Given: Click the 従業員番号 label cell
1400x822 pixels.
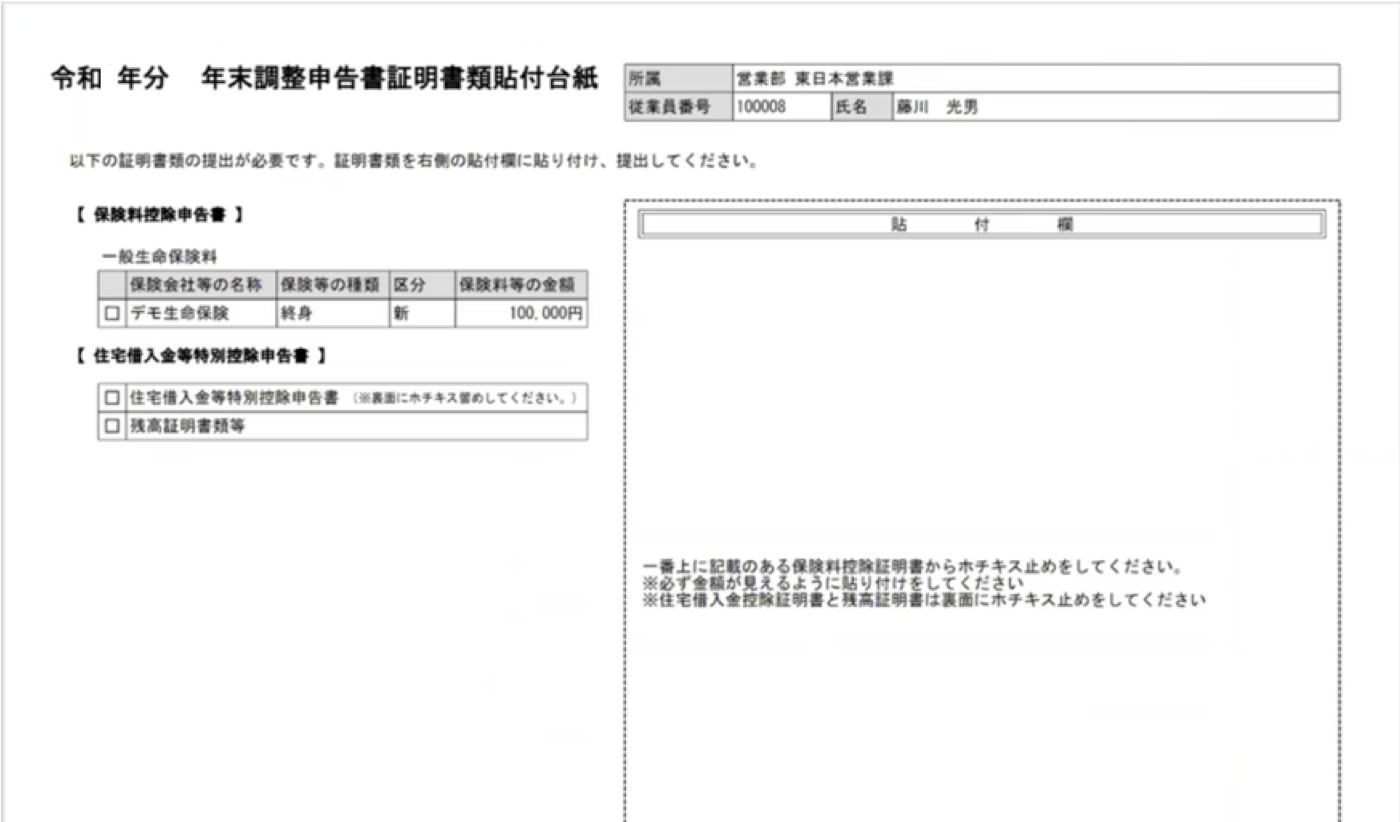Looking at the screenshot, I should coord(677,107).
